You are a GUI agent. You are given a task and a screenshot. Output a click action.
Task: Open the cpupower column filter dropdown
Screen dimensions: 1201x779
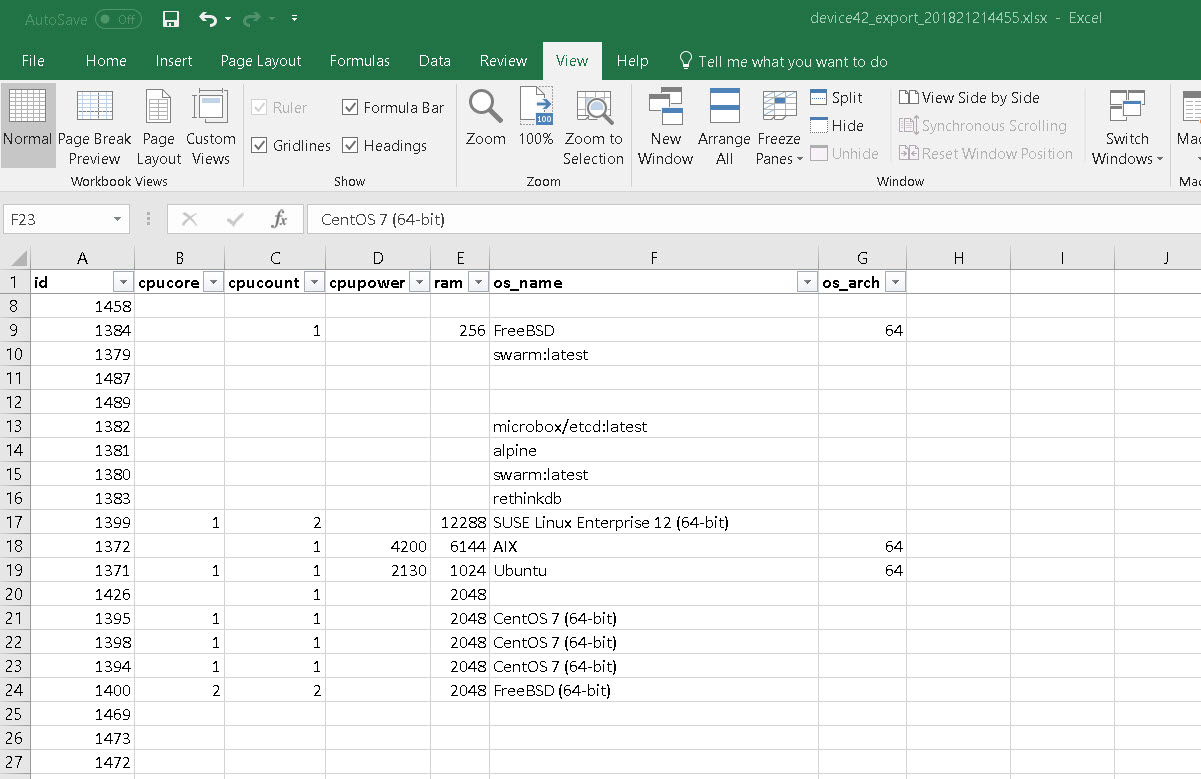click(x=419, y=283)
